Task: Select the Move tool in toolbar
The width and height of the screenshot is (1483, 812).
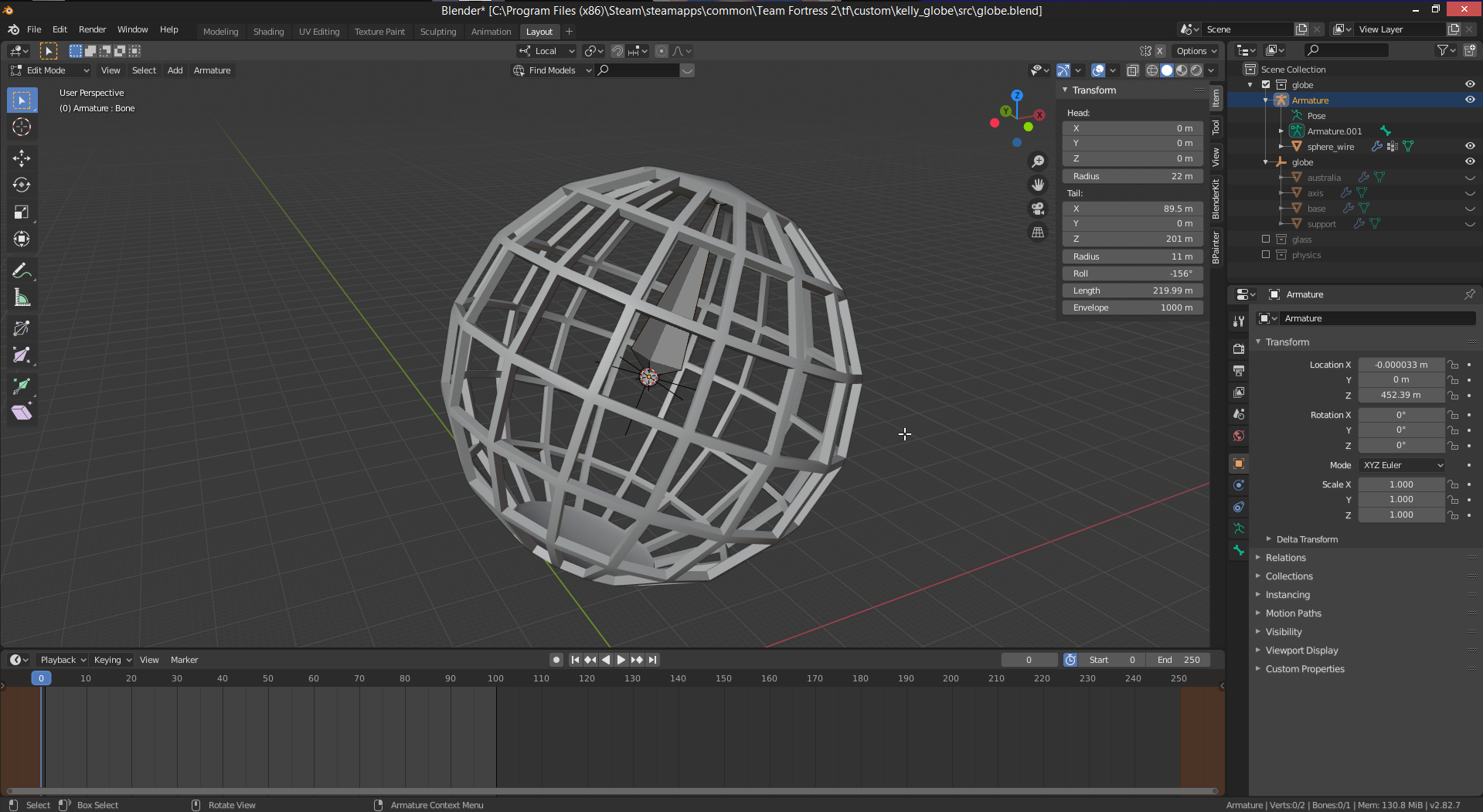Action: point(22,158)
